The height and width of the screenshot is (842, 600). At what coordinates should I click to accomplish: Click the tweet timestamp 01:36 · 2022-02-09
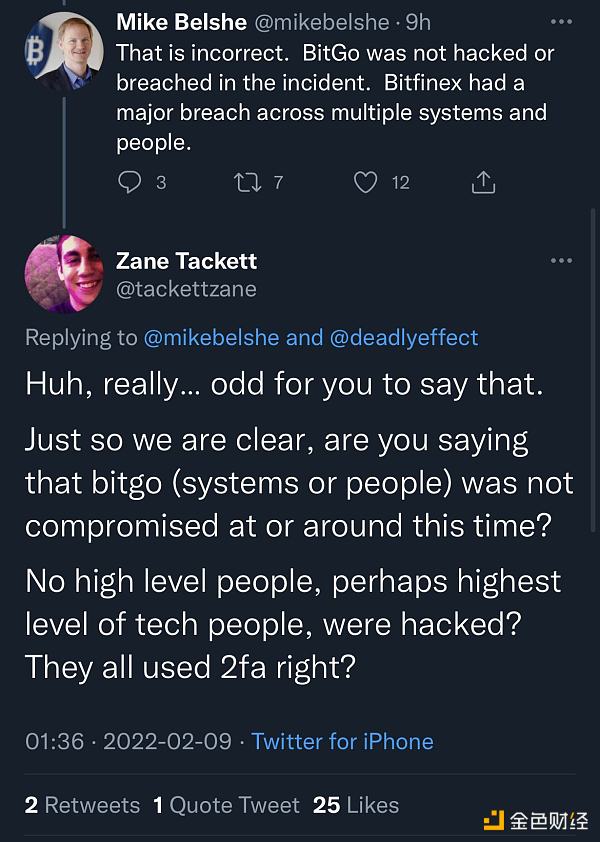127,742
